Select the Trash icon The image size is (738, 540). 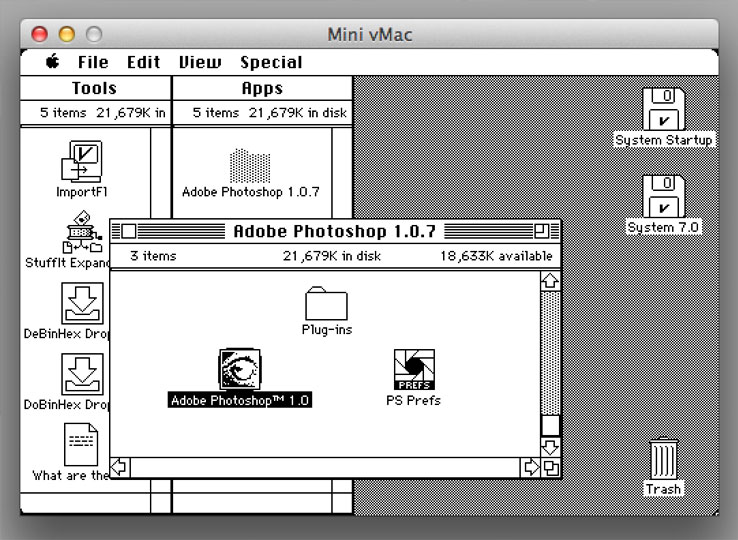664,459
